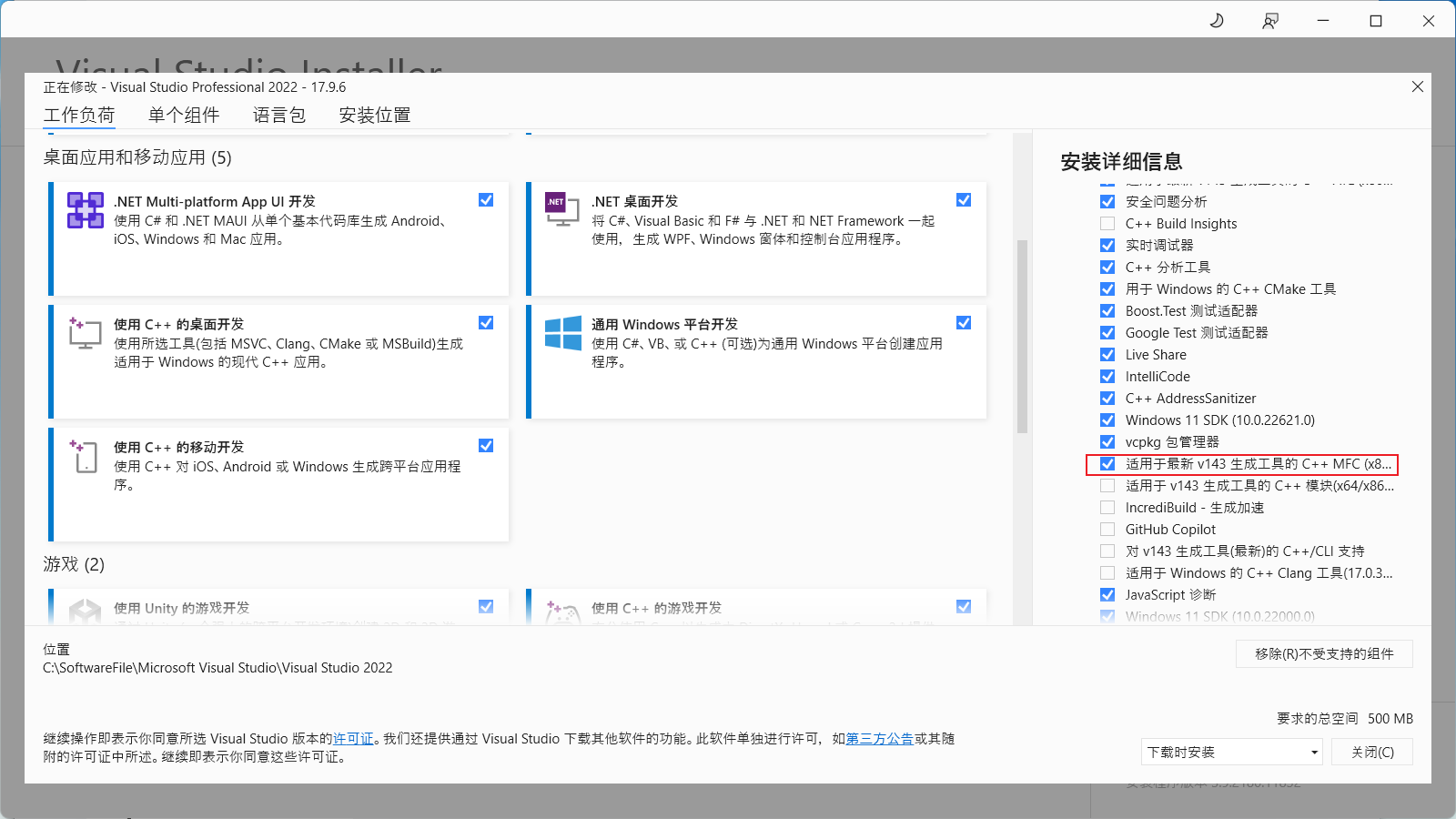Open the 第三方公告 link
Screen dimensions: 1456x819
point(879,739)
